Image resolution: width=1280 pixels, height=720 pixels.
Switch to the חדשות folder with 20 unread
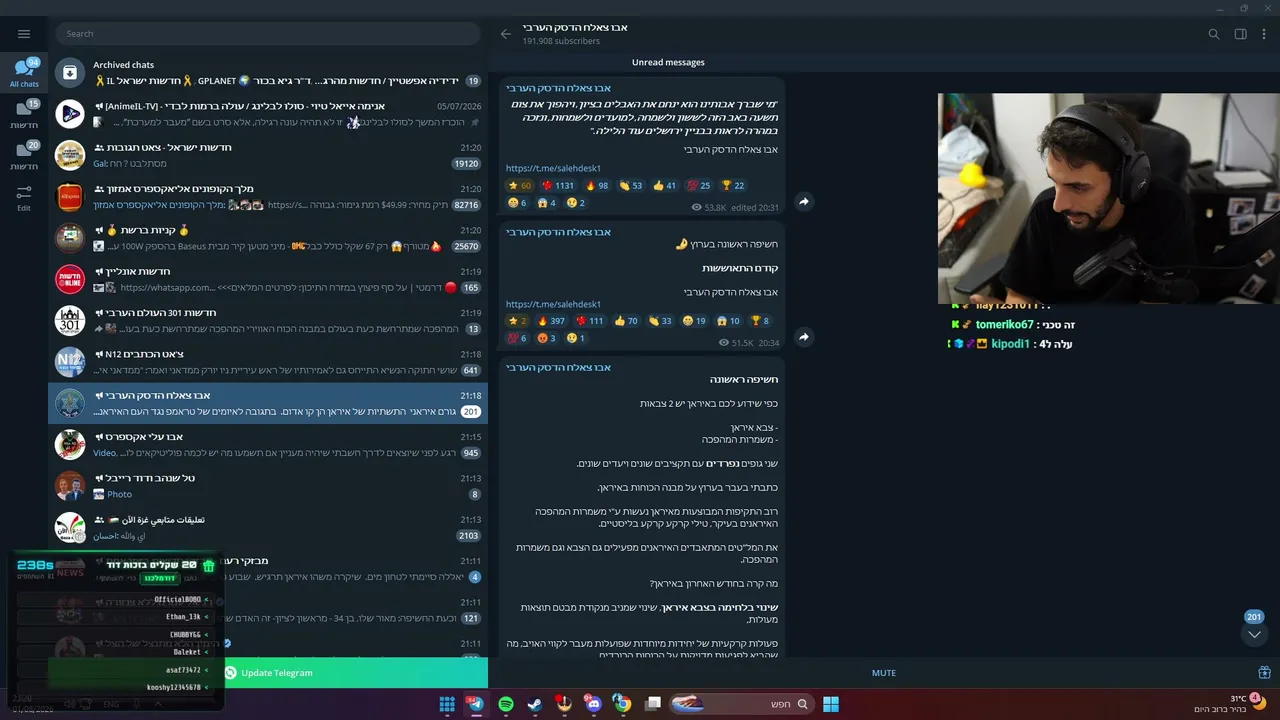(x=24, y=156)
